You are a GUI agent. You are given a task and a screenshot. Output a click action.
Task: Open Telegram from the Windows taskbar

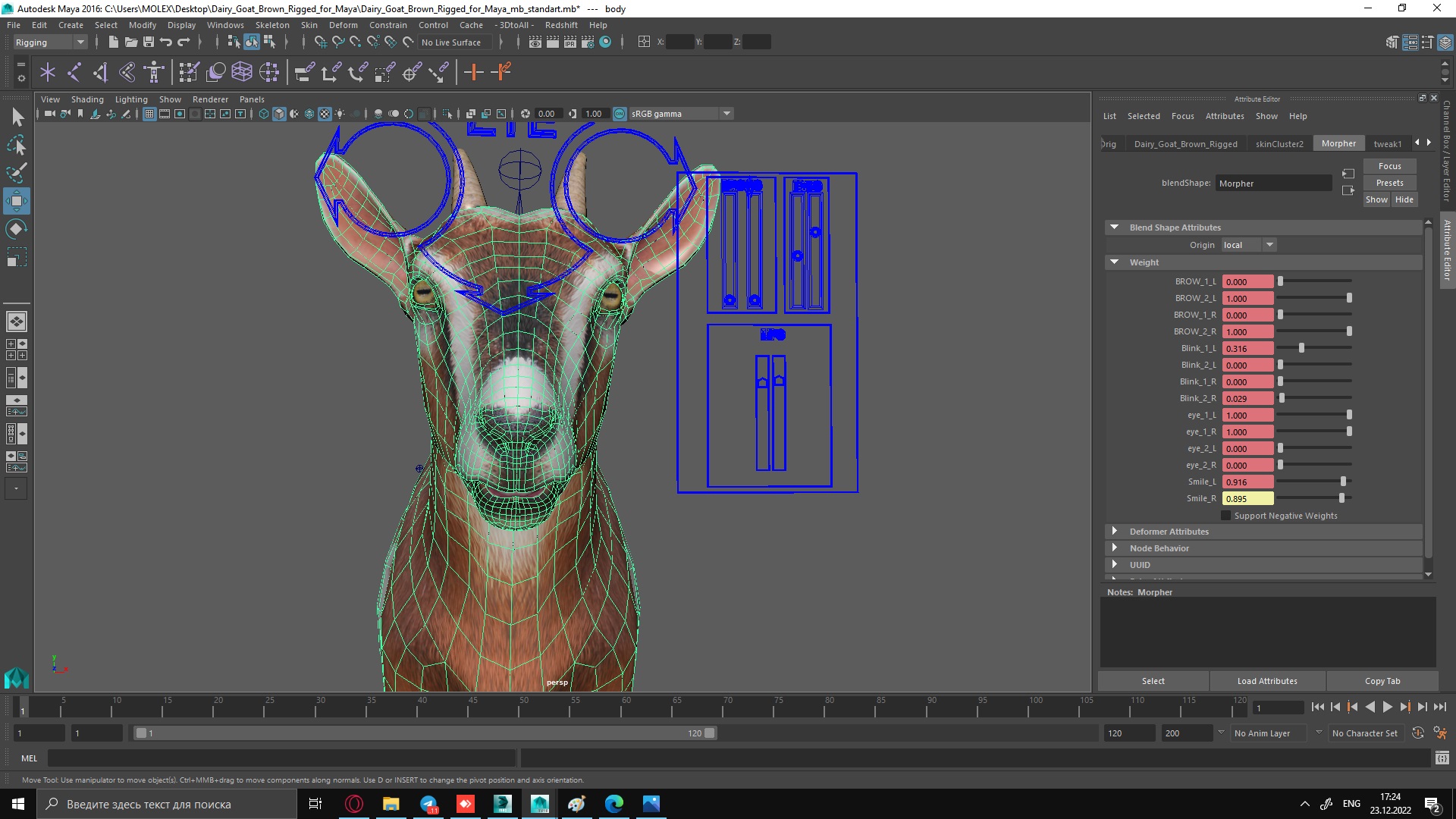[428, 804]
